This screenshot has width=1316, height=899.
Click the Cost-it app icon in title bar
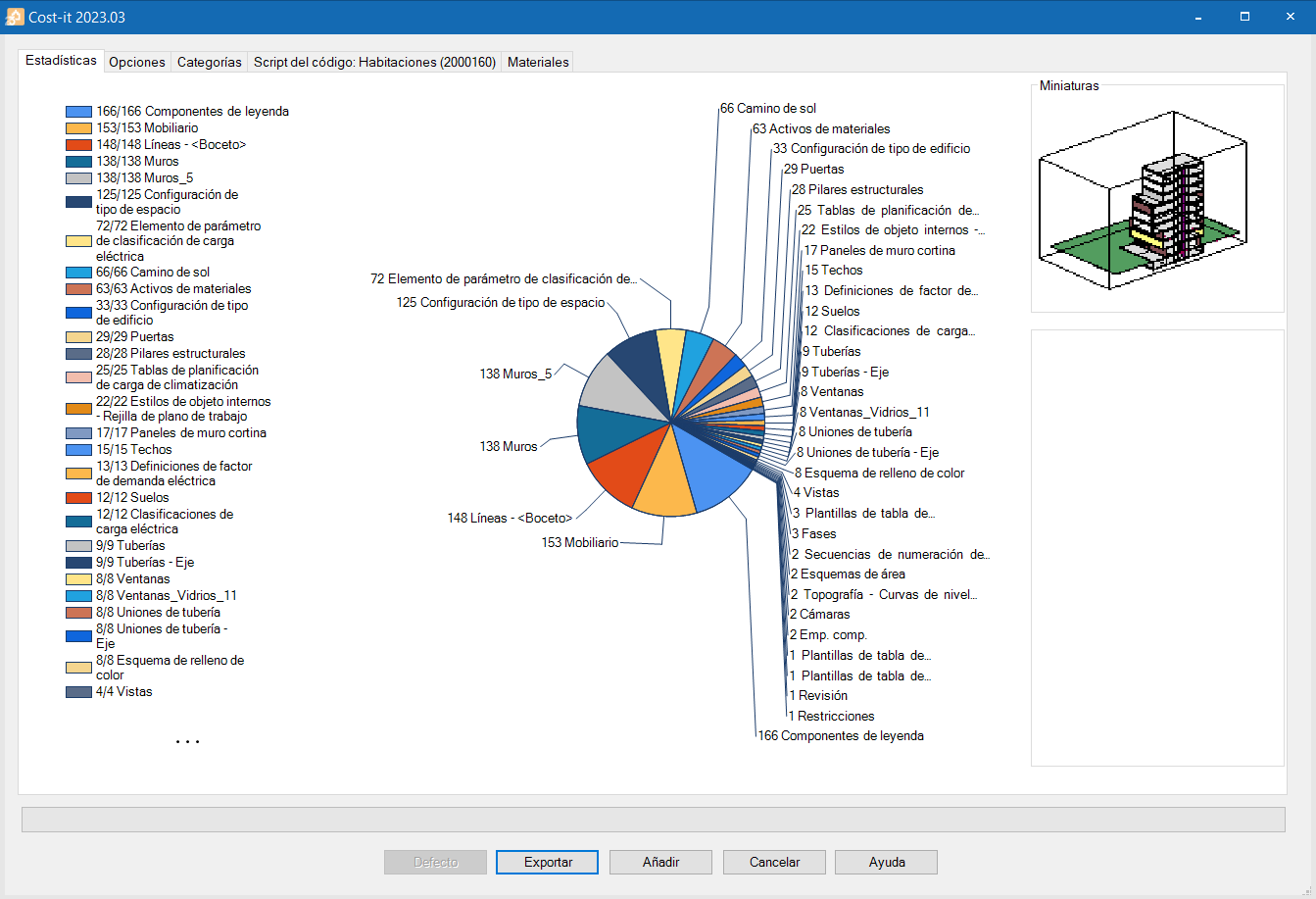16,17
